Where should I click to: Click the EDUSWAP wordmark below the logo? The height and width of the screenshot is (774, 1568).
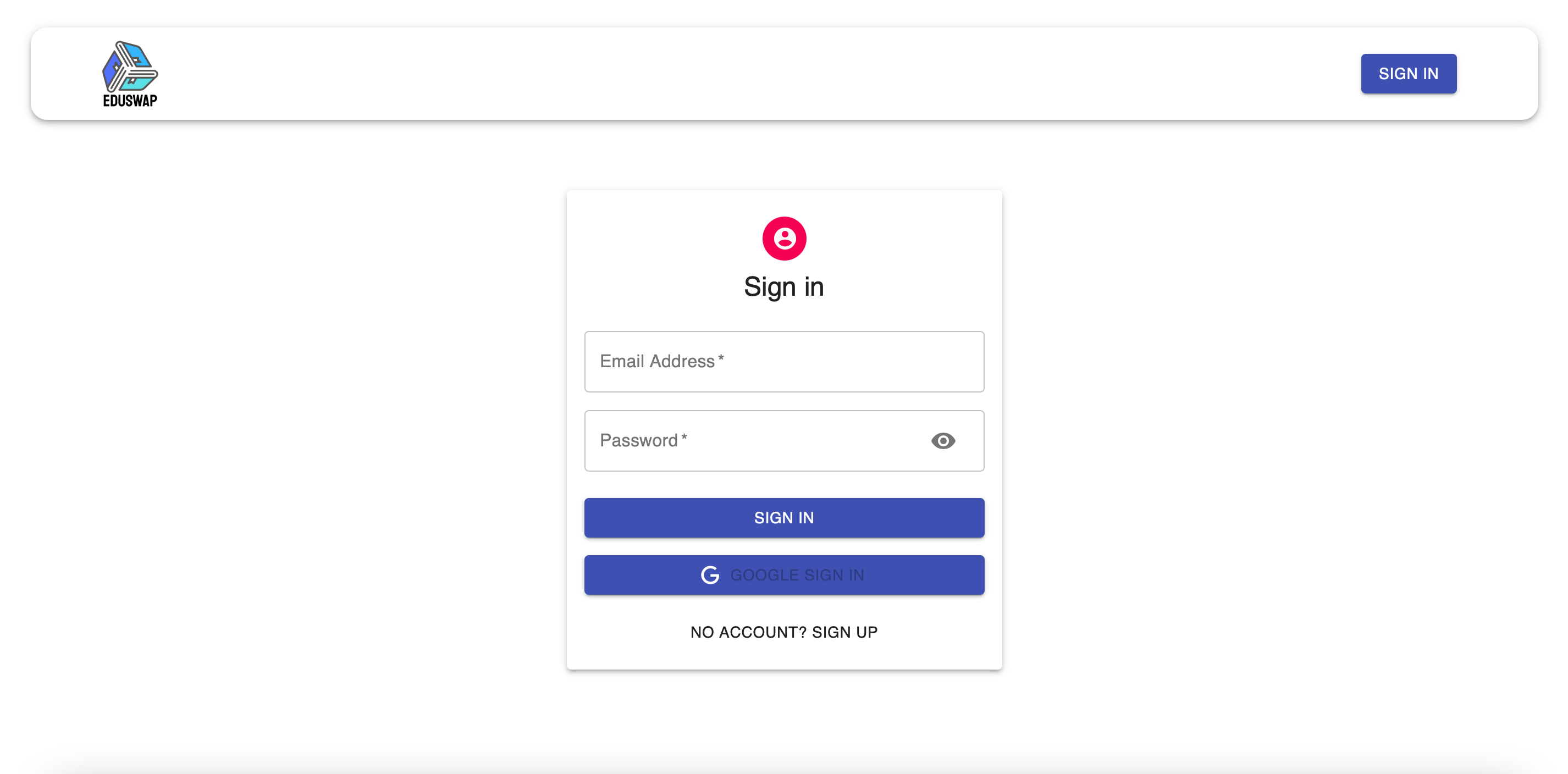point(130,101)
